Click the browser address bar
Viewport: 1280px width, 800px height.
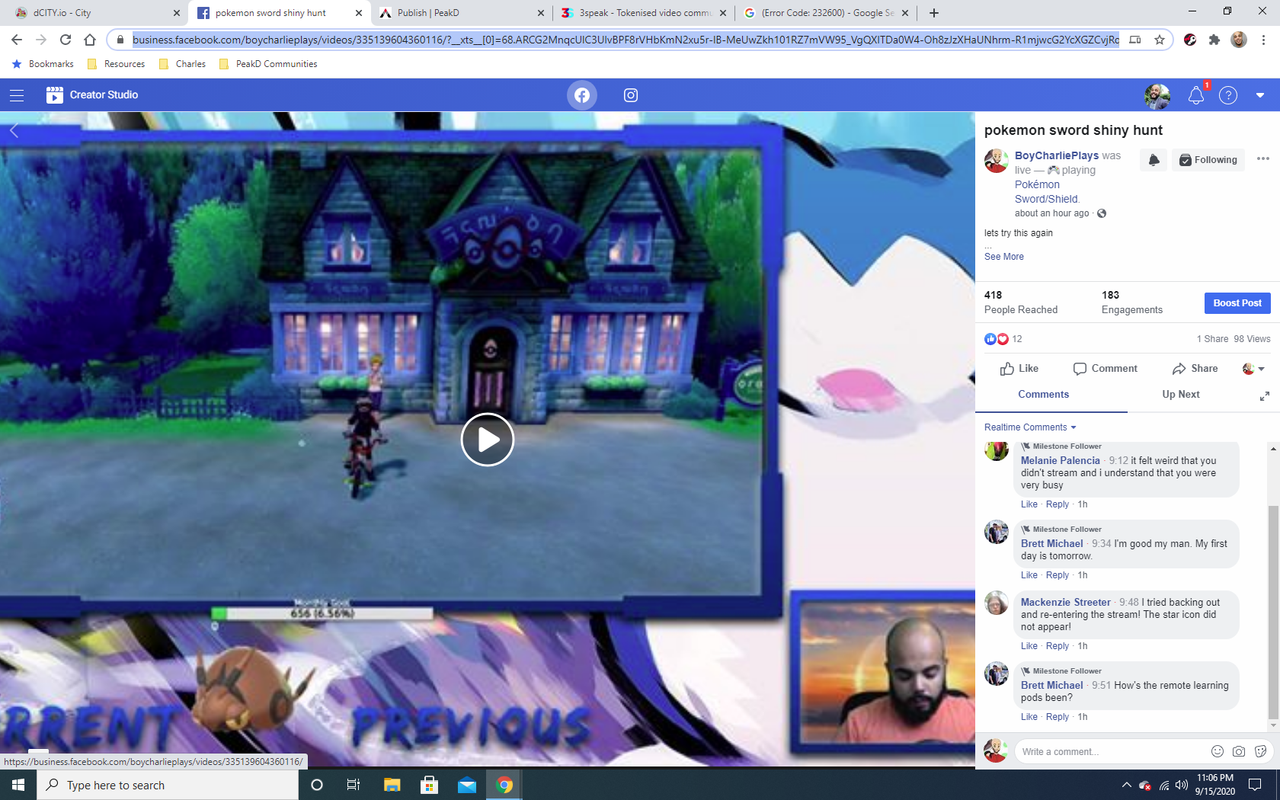coord(625,40)
